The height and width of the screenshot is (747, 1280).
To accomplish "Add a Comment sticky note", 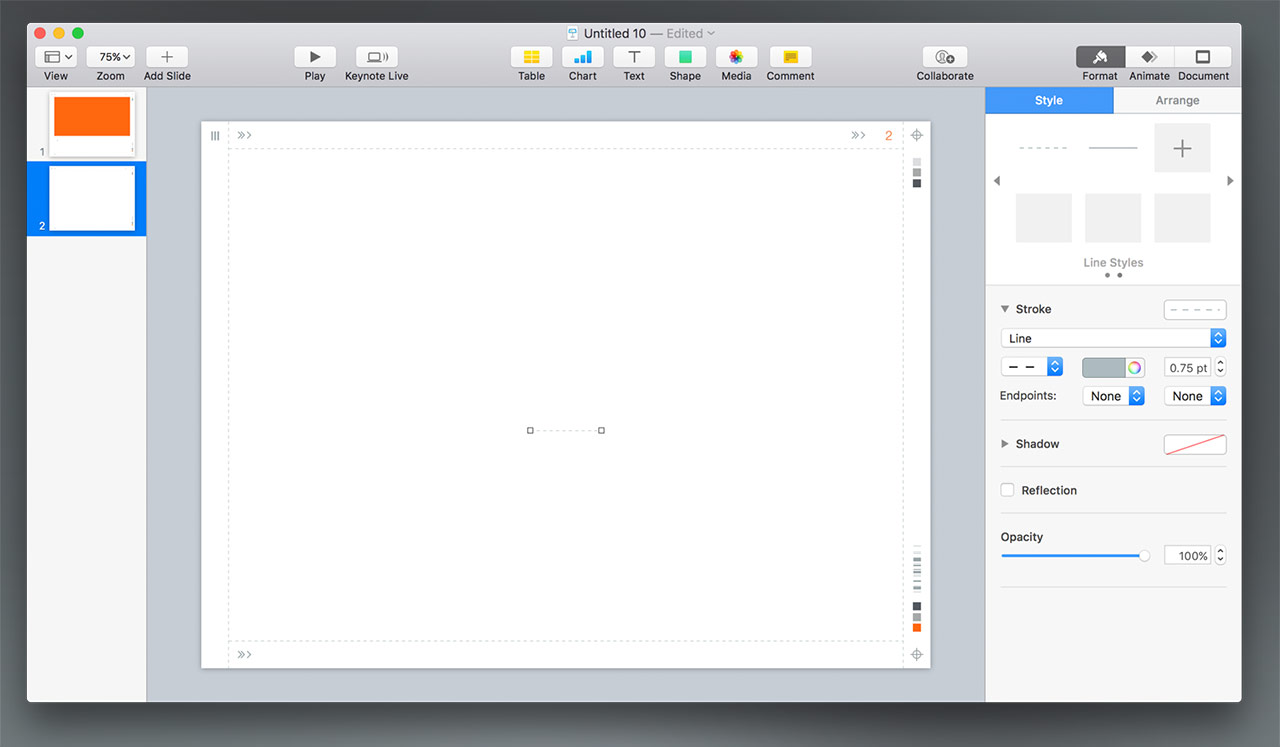I will [790, 57].
